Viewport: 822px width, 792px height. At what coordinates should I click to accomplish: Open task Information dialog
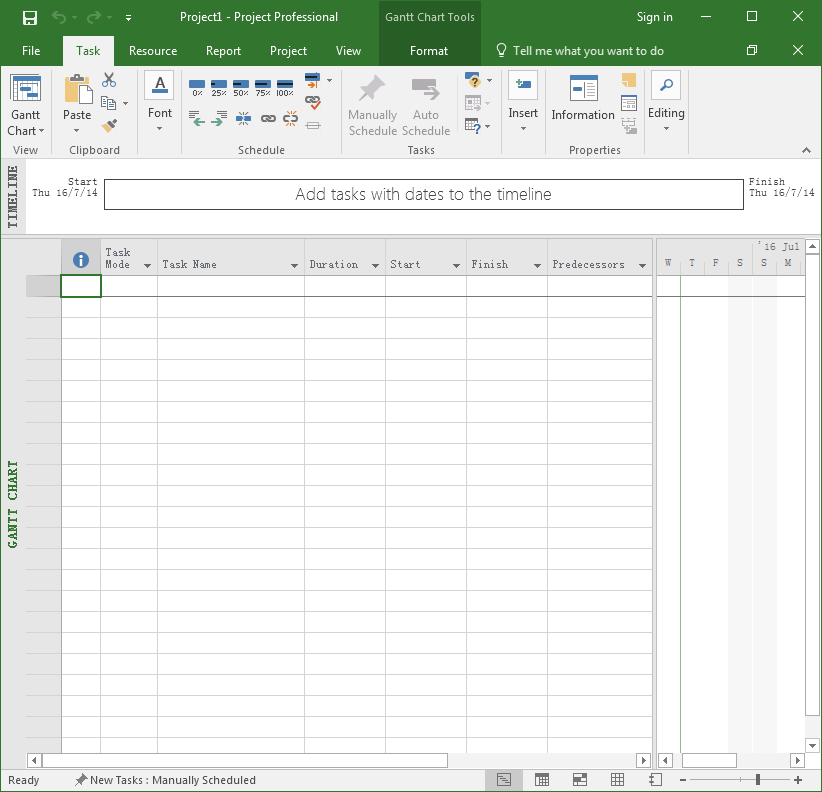(583, 99)
